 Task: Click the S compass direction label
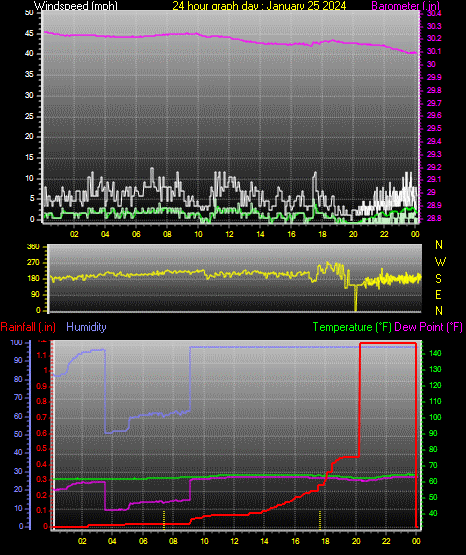pyautogui.click(x=438, y=279)
